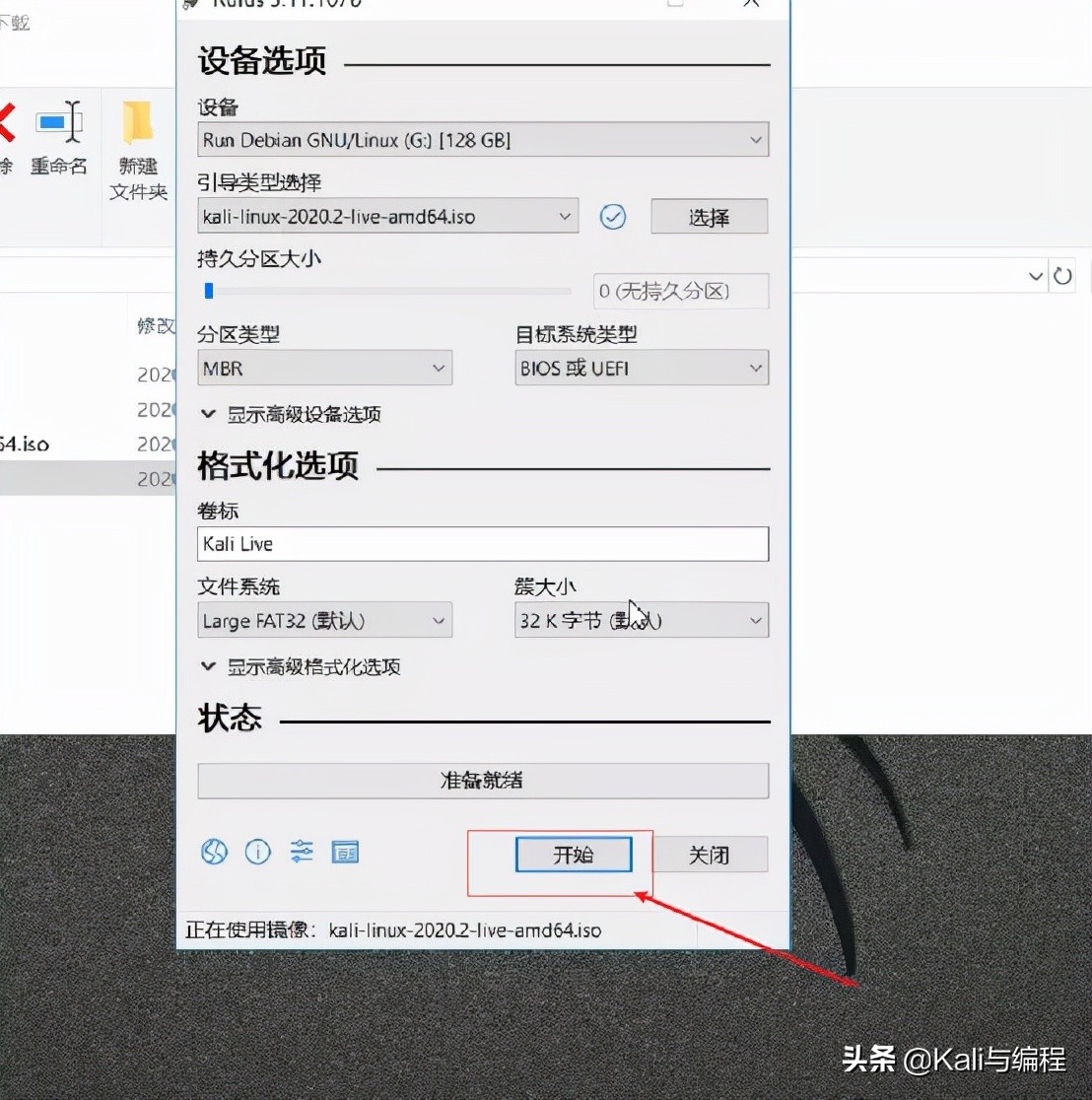Click the red delete icon in Explorer toolbar

pyautogui.click(x=6, y=120)
